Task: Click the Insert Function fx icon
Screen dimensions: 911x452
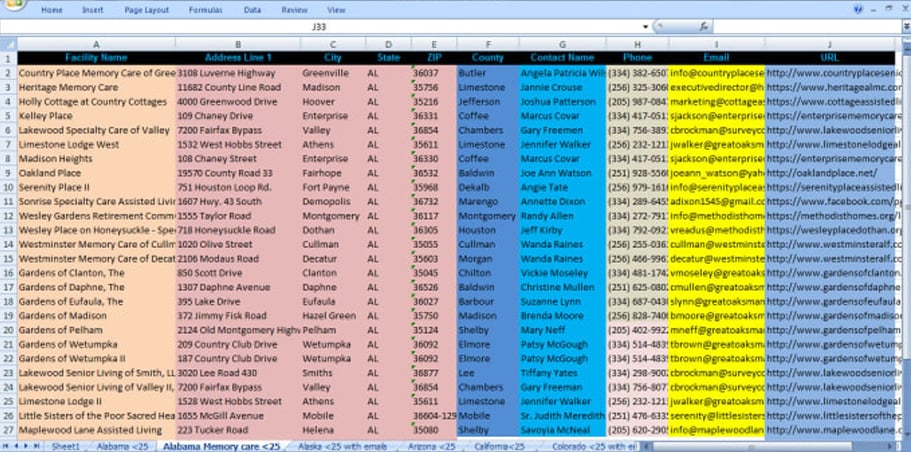Action: pos(703,27)
